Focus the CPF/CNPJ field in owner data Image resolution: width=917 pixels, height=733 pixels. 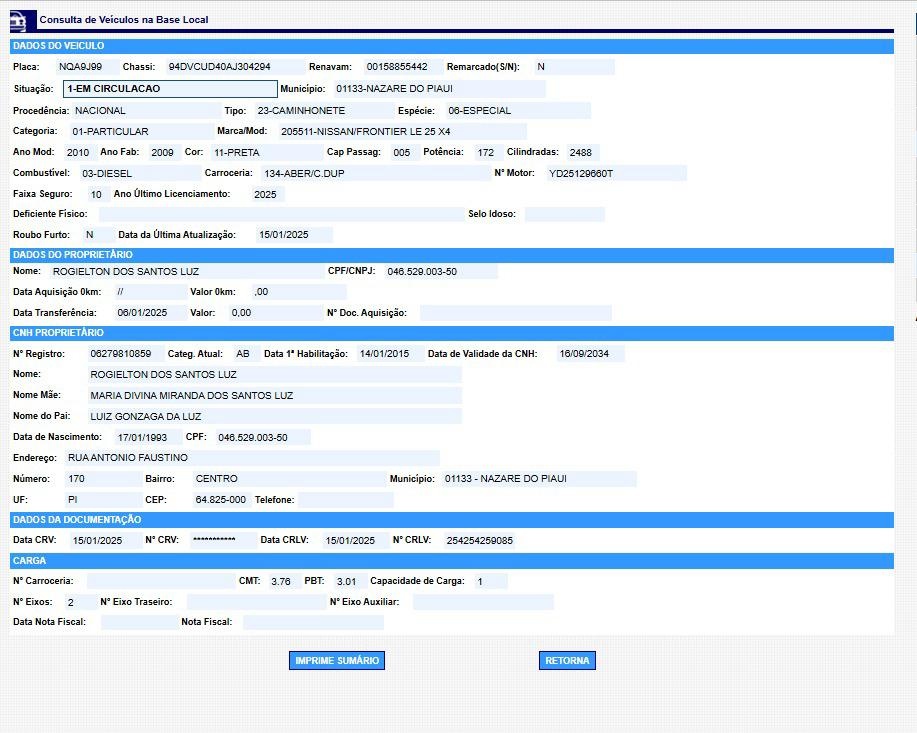click(439, 272)
